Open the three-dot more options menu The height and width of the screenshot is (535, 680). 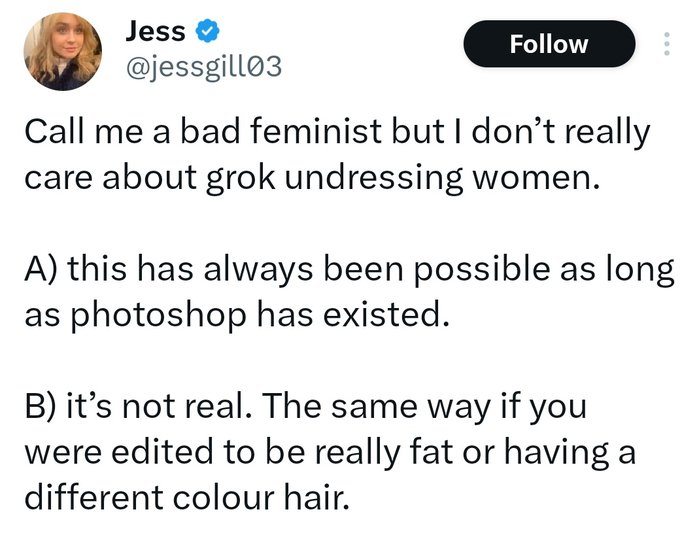(x=666, y=45)
